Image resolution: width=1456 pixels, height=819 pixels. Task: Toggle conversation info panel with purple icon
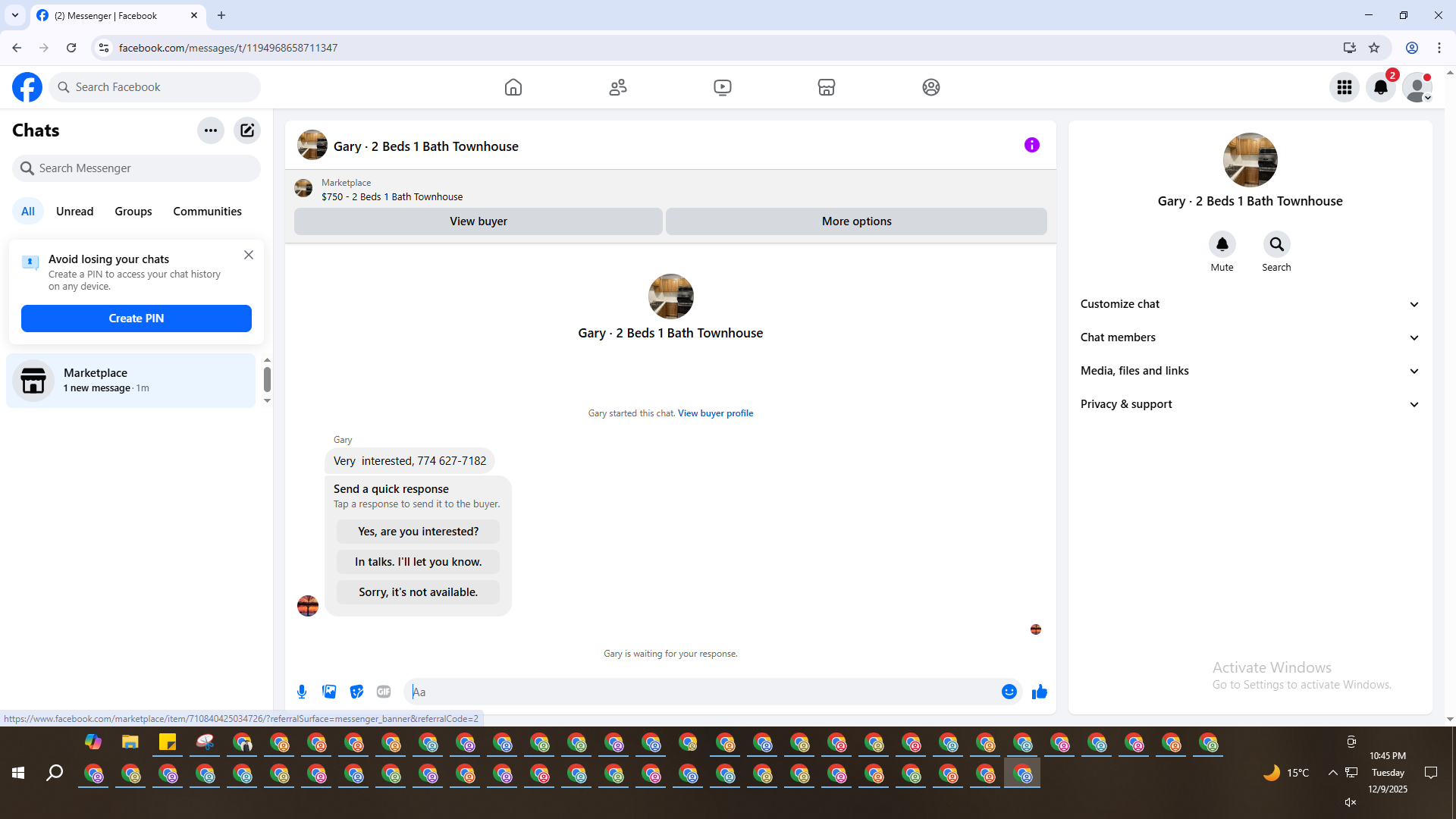[1031, 145]
